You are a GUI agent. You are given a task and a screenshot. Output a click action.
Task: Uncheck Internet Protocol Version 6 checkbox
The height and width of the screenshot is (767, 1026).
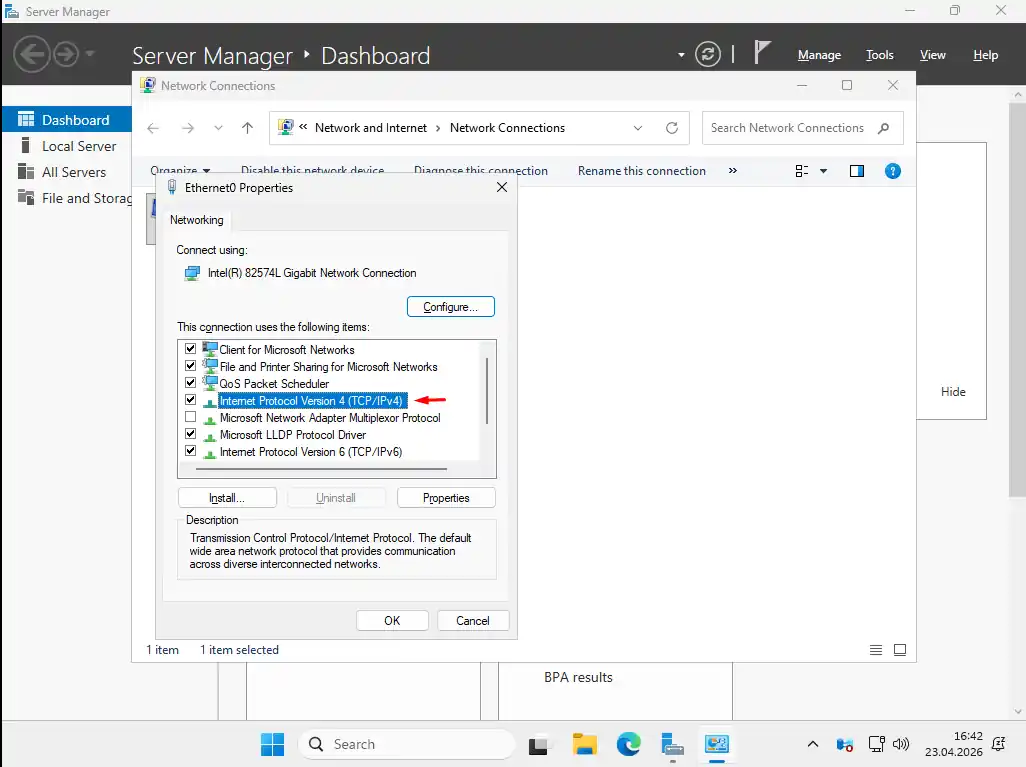pyautogui.click(x=190, y=451)
